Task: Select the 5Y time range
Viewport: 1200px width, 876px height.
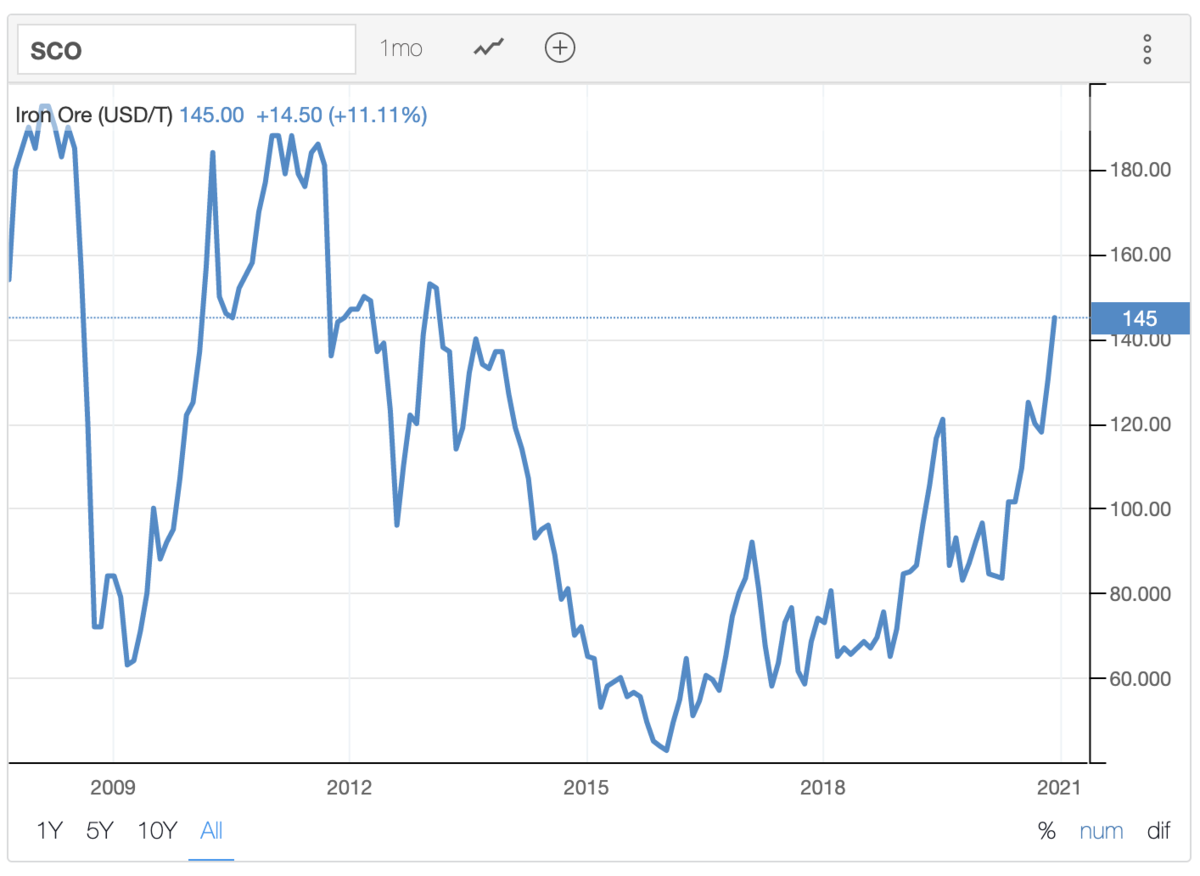Action: (100, 830)
